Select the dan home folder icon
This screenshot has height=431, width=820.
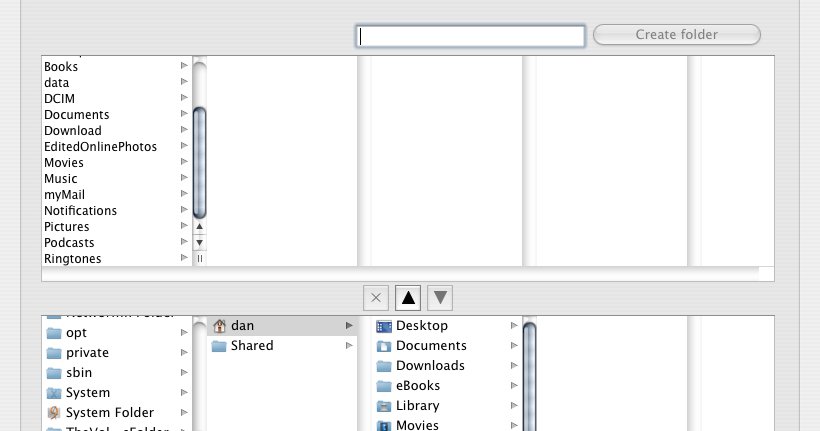(x=219, y=326)
